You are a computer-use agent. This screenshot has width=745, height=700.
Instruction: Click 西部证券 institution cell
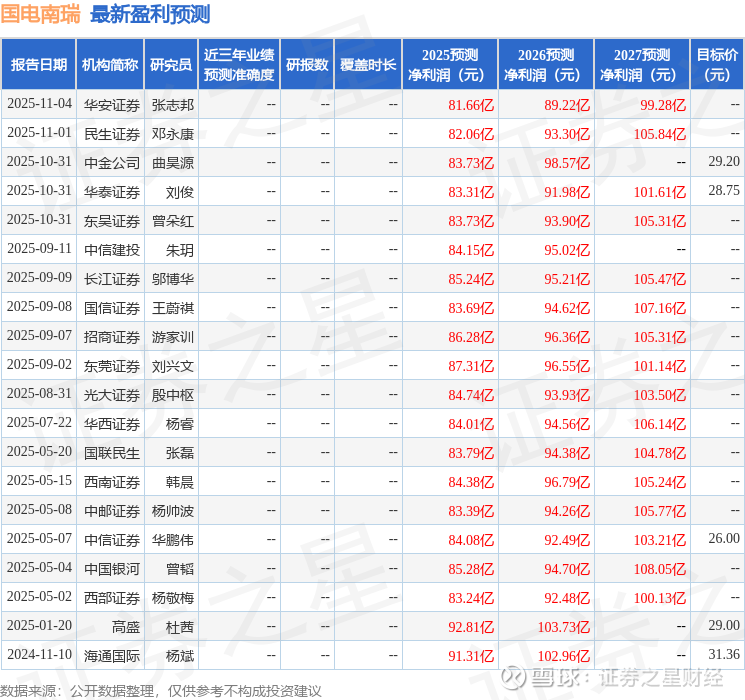tap(112, 597)
